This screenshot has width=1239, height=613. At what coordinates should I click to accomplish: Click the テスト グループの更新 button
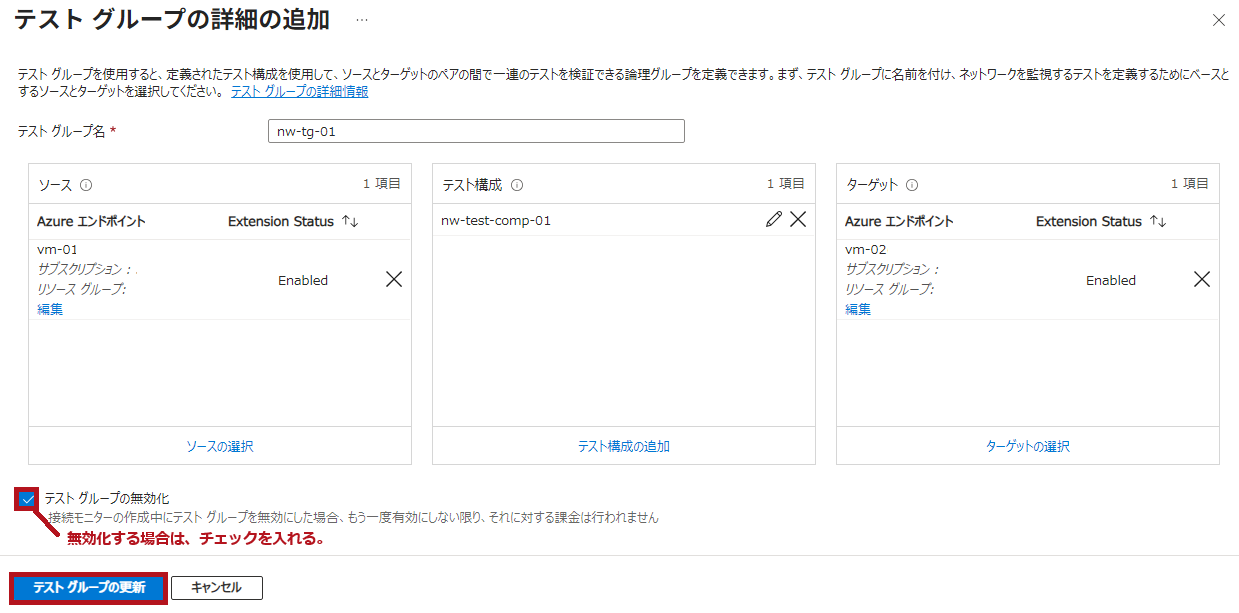click(89, 588)
